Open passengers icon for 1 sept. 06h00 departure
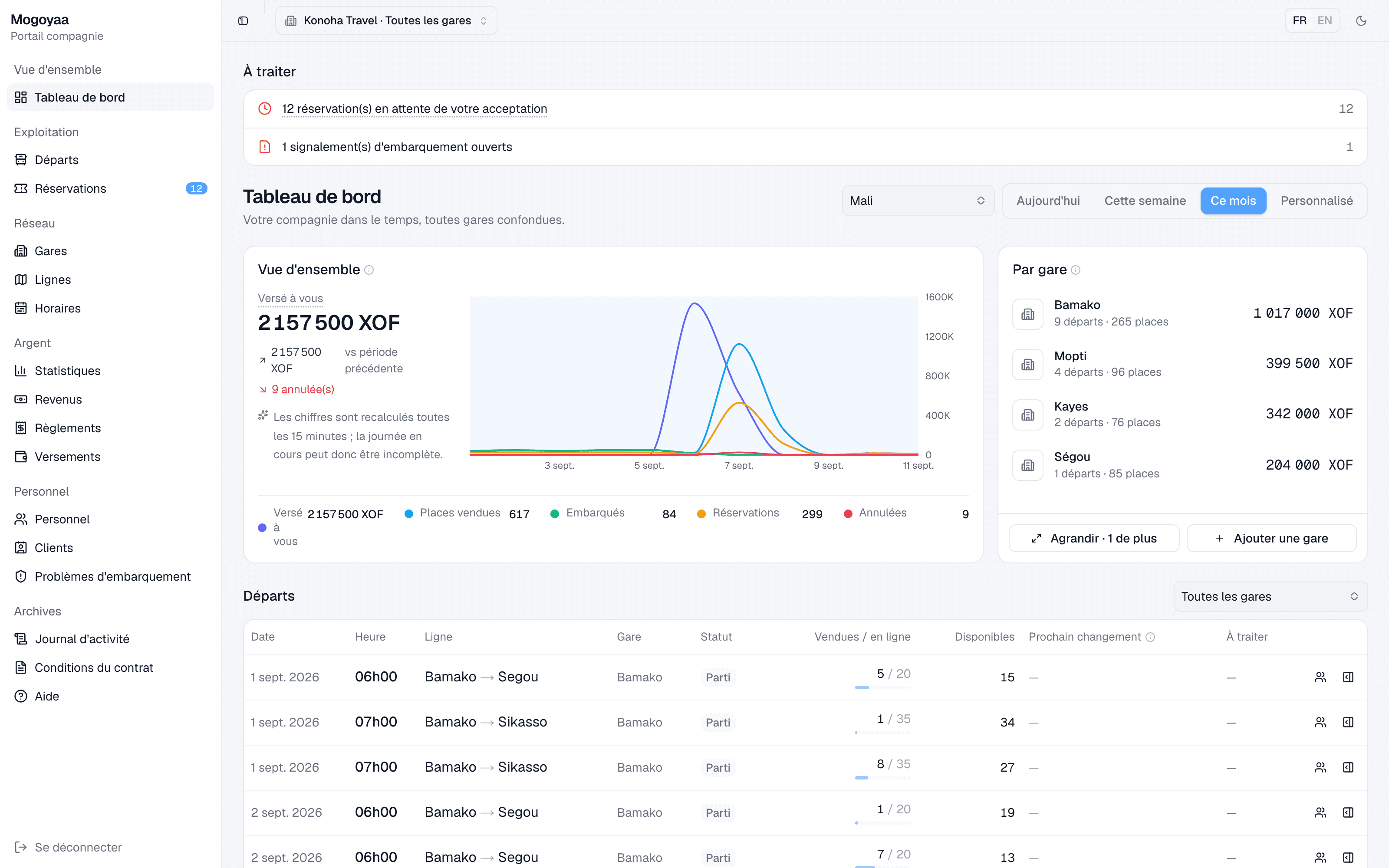Image resolution: width=1389 pixels, height=868 pixels. (1320, 677)
